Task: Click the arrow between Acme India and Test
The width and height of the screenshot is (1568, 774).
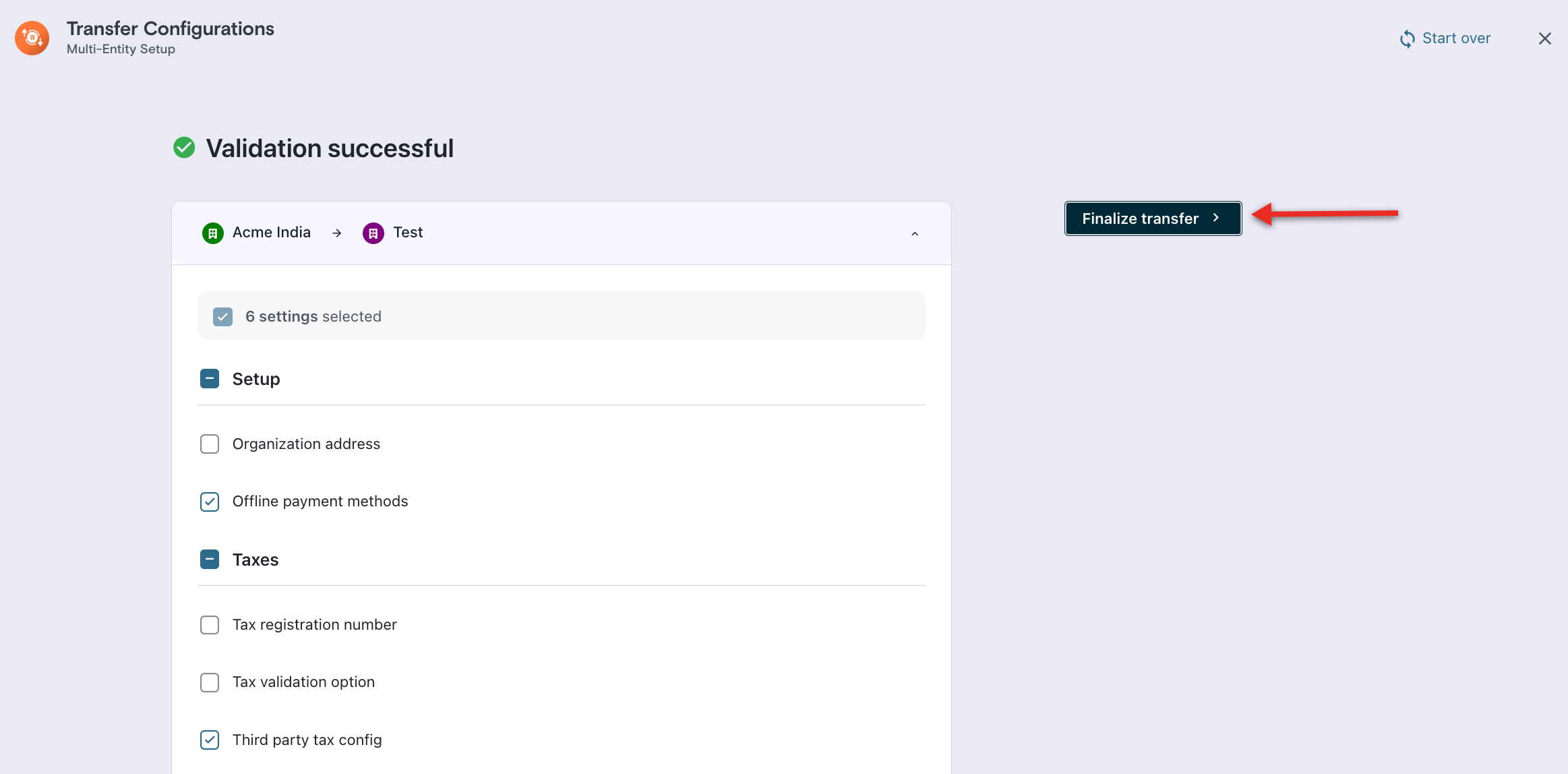Action: click(337, 233)
